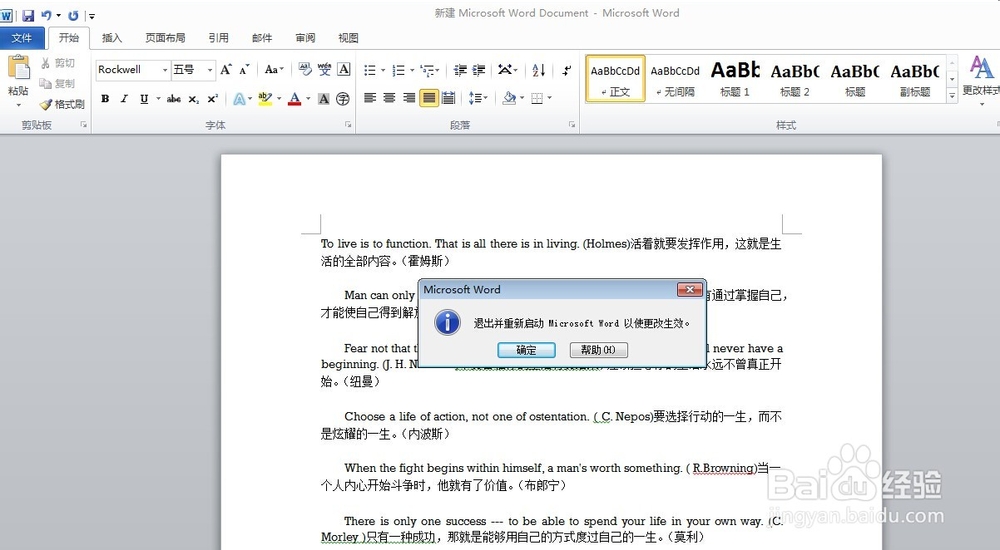Open the font dialog launcher in 字体 group

pyautogui.click(x=348, y=125)
